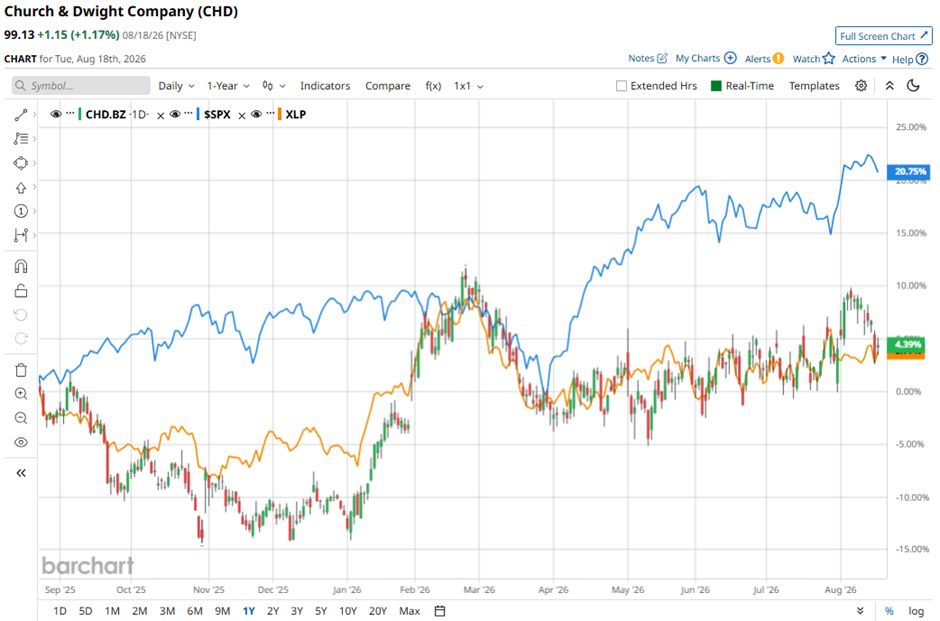
Task: Click the Watch star icon
Action: [828, 58]
